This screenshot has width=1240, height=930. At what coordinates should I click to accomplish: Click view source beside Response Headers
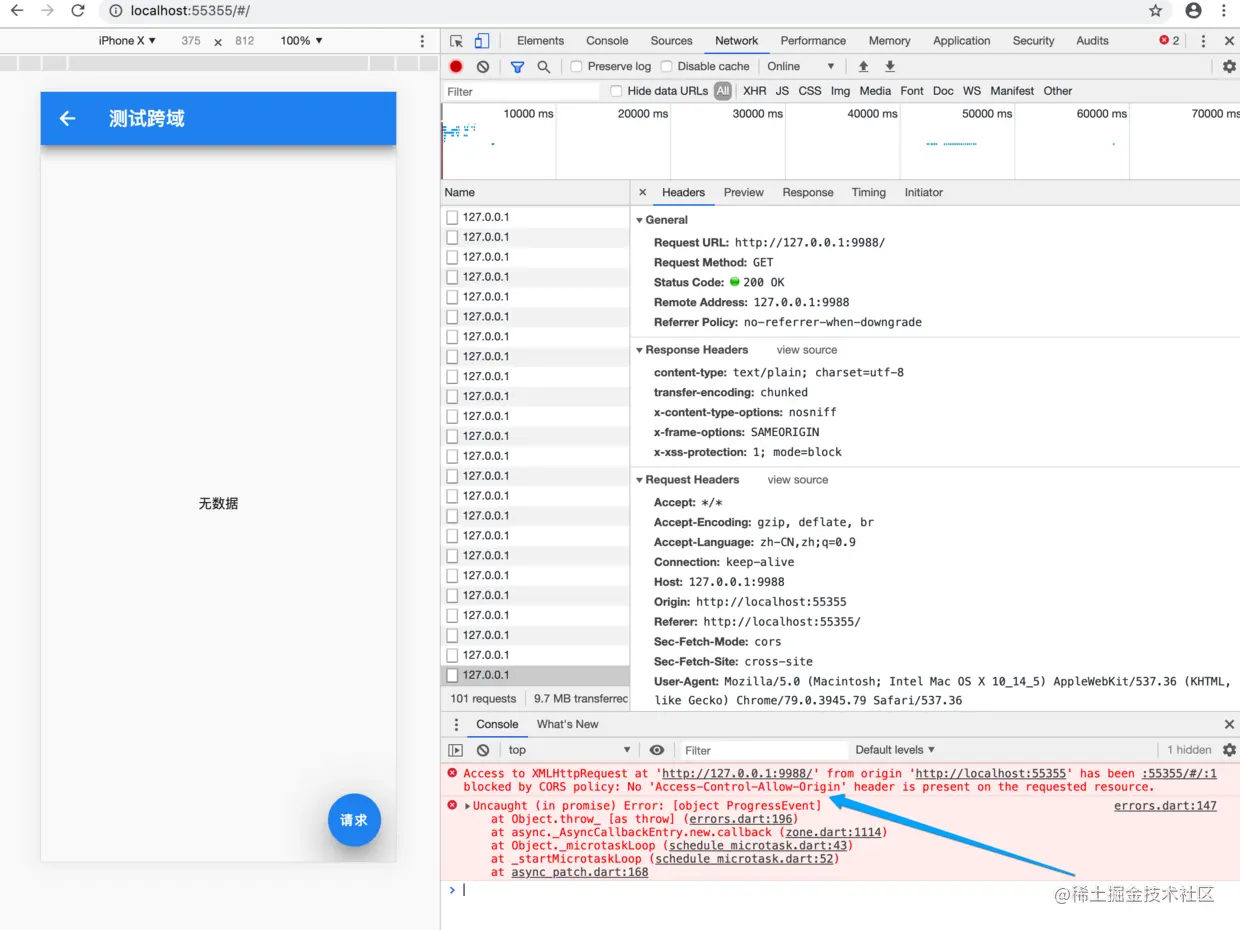pos(807,350)
